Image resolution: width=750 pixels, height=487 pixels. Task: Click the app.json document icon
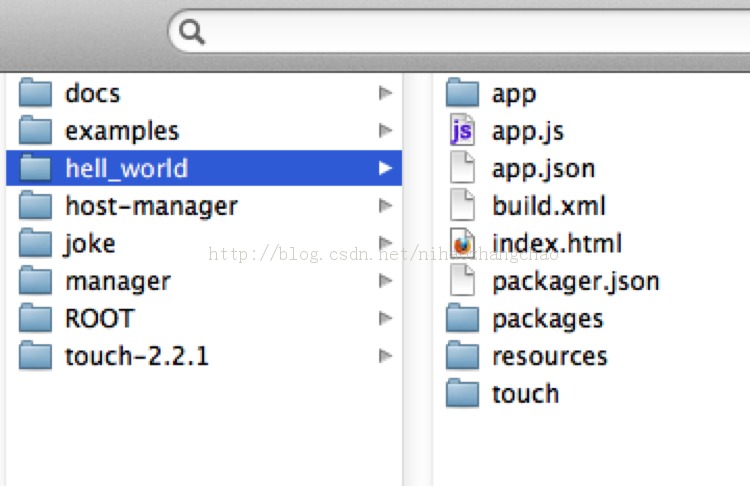tap(462, 167)
